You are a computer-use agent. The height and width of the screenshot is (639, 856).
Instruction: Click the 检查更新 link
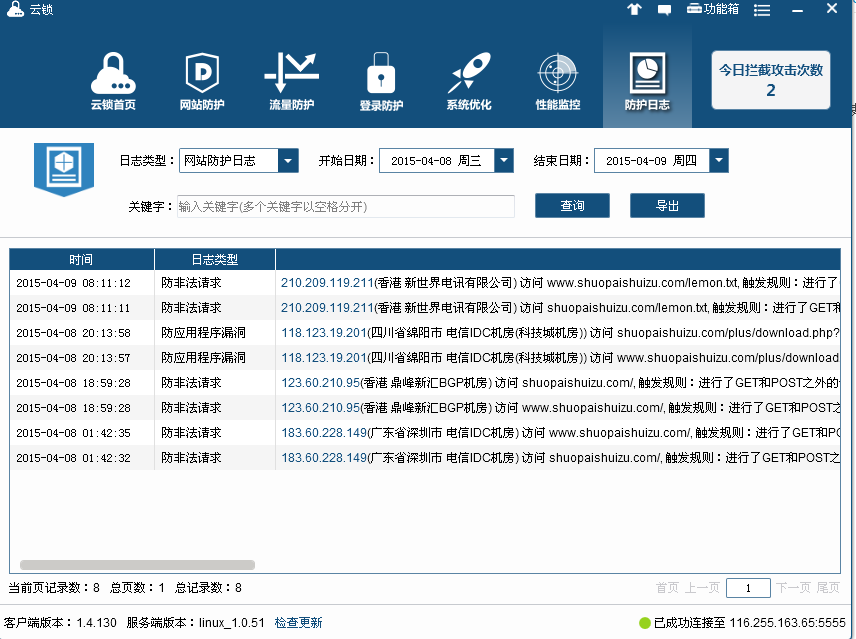coord(299,622)
